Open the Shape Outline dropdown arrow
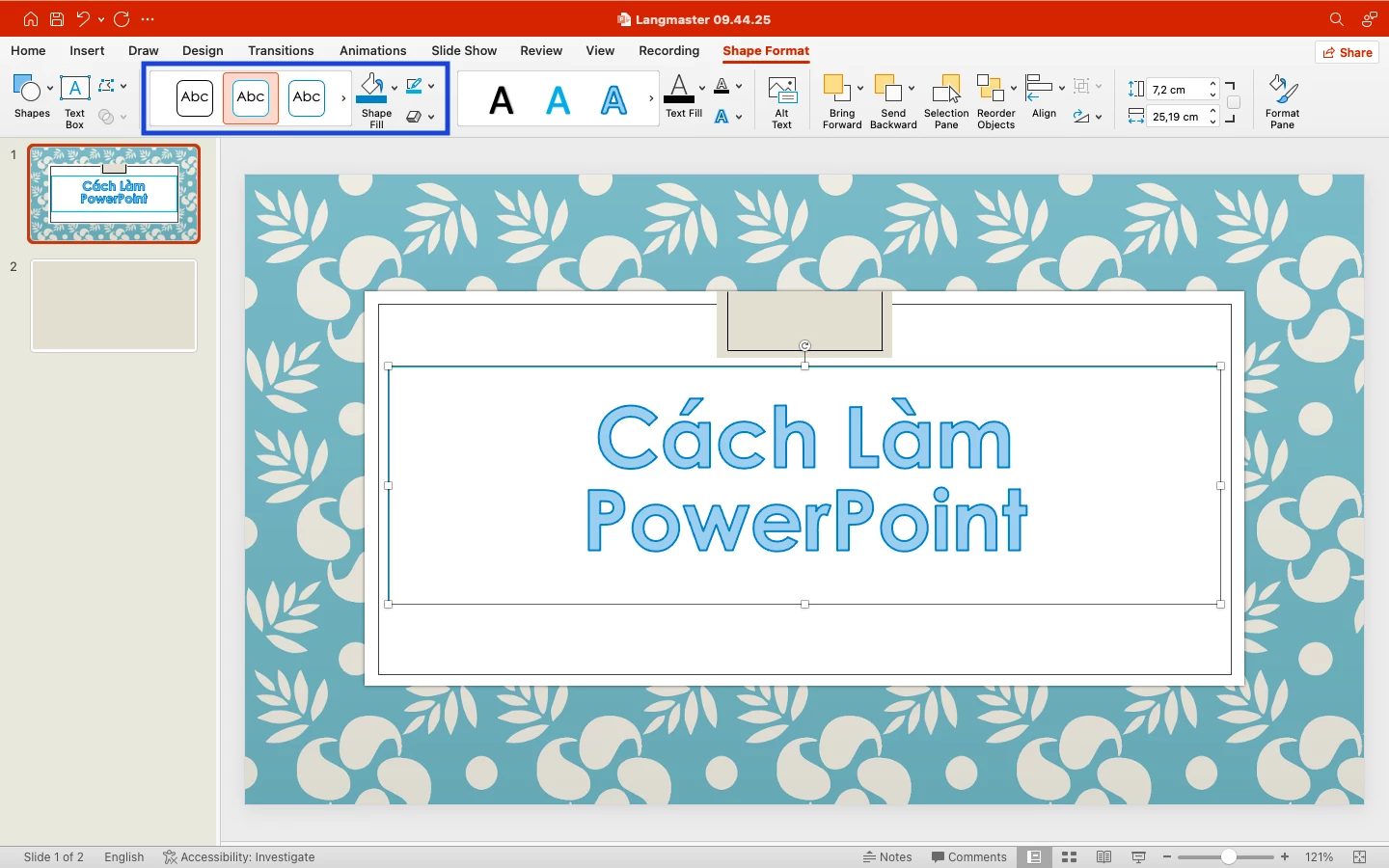 pyautogui.click(x=431, y=86)
